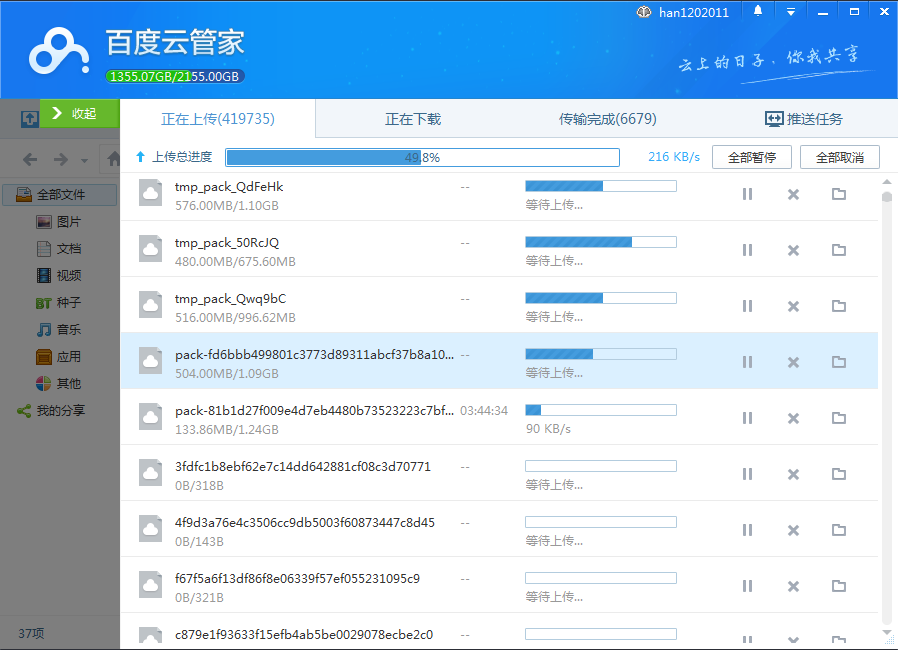Open the title bar dropdown menu
Screen dimensions: 898x650
click(791, 12)
